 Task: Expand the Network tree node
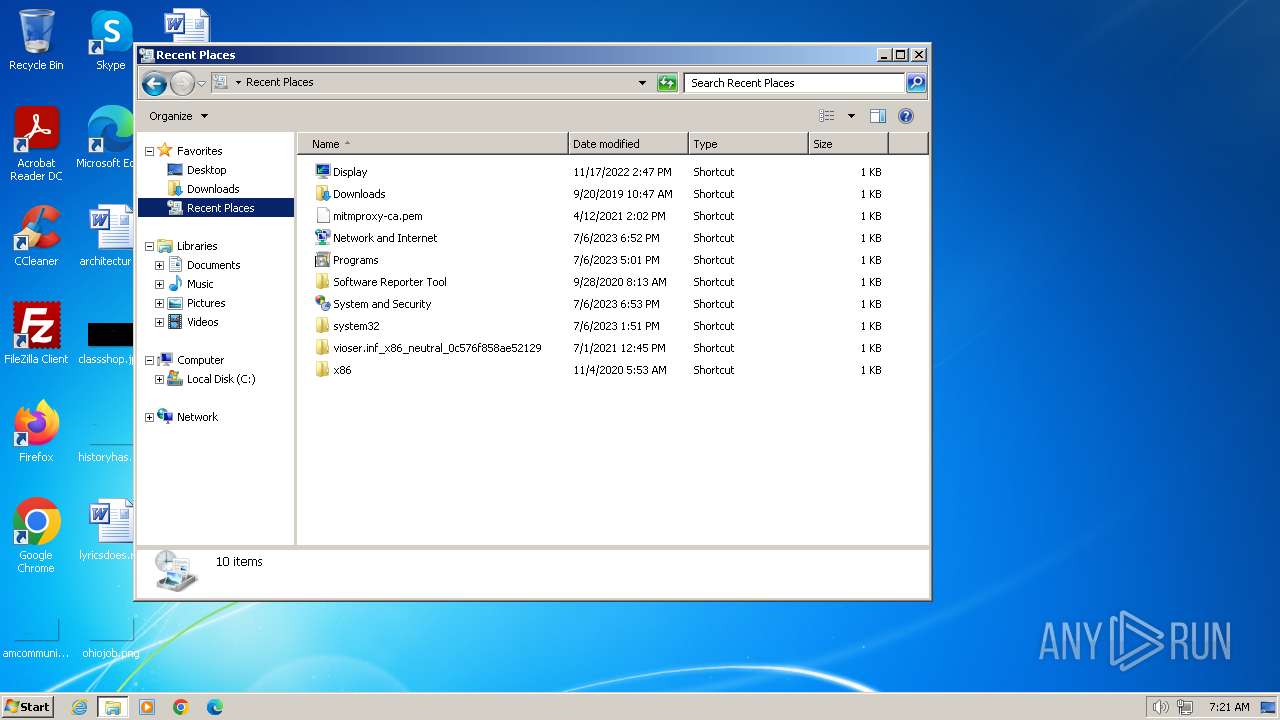click(149, 417)
